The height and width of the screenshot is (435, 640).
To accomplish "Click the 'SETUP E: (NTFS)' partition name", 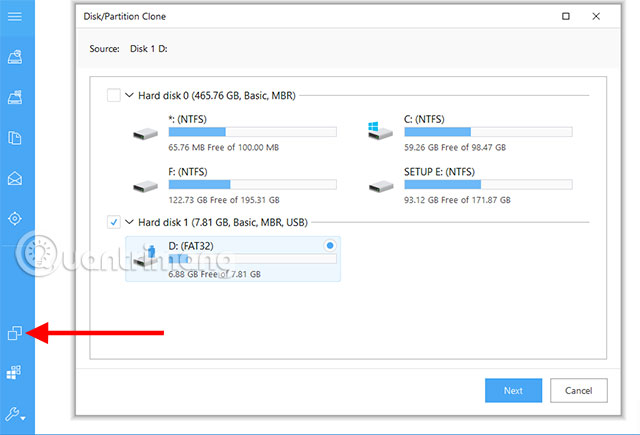I will pyautogui.click(x=440, y=172).
